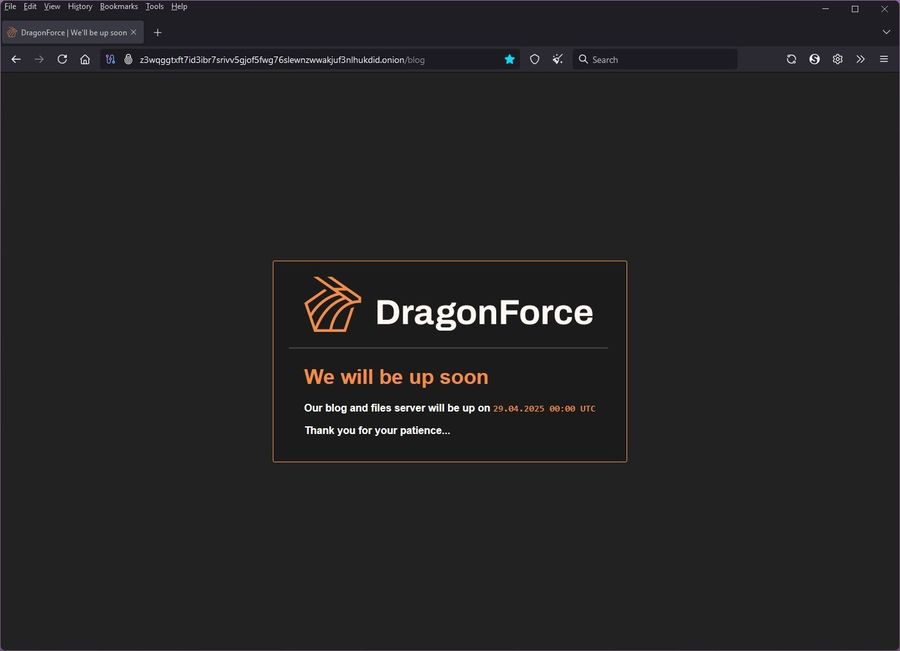
Task: Open the Help menu
Action: (179, 6)
